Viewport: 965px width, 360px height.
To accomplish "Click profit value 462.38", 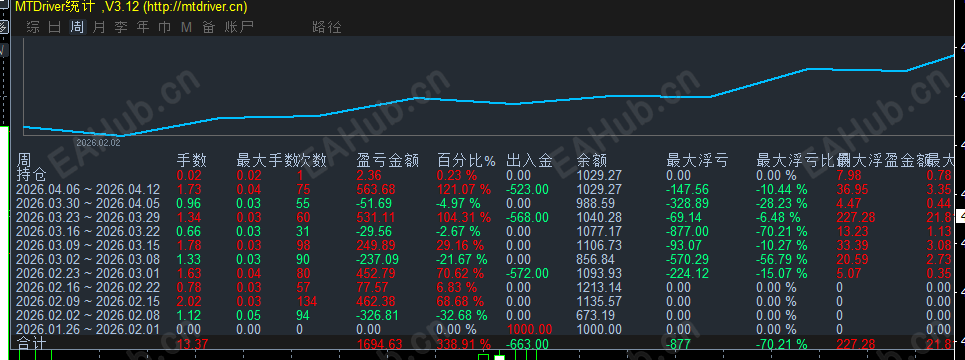I will tap(376, 302).
